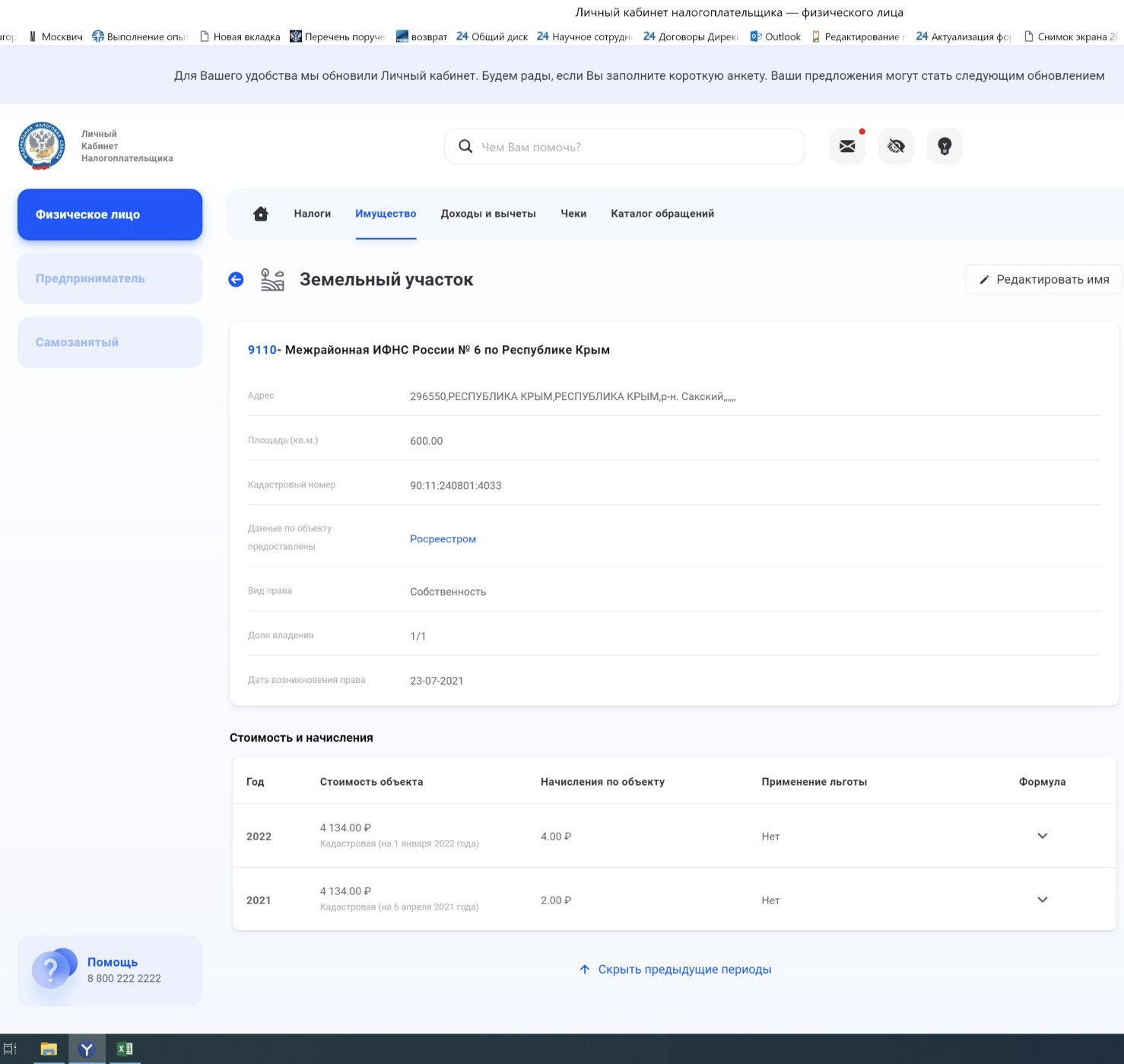The width and height of the screenshot is (1124, 1064).
Task: Expand the formula for year 2021
Action: click(1042, 900)
